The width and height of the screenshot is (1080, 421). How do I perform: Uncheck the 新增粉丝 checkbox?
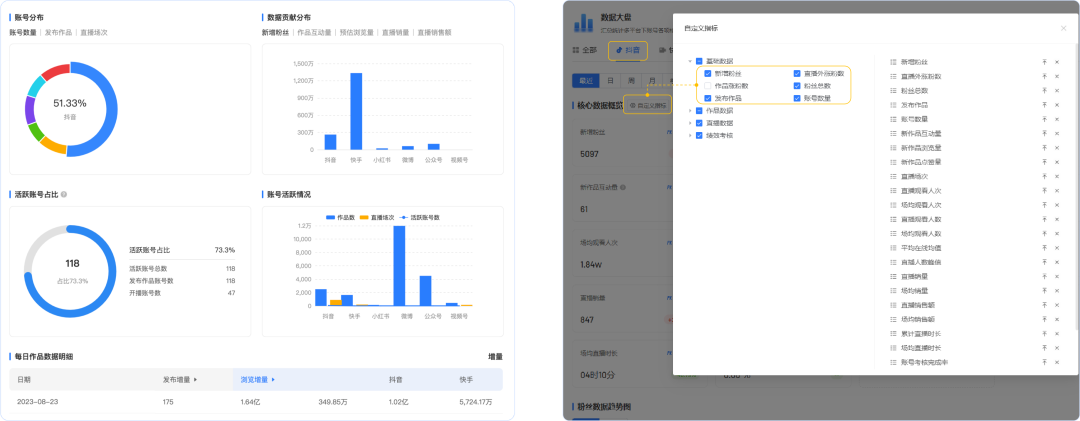[x=708, y=74]
